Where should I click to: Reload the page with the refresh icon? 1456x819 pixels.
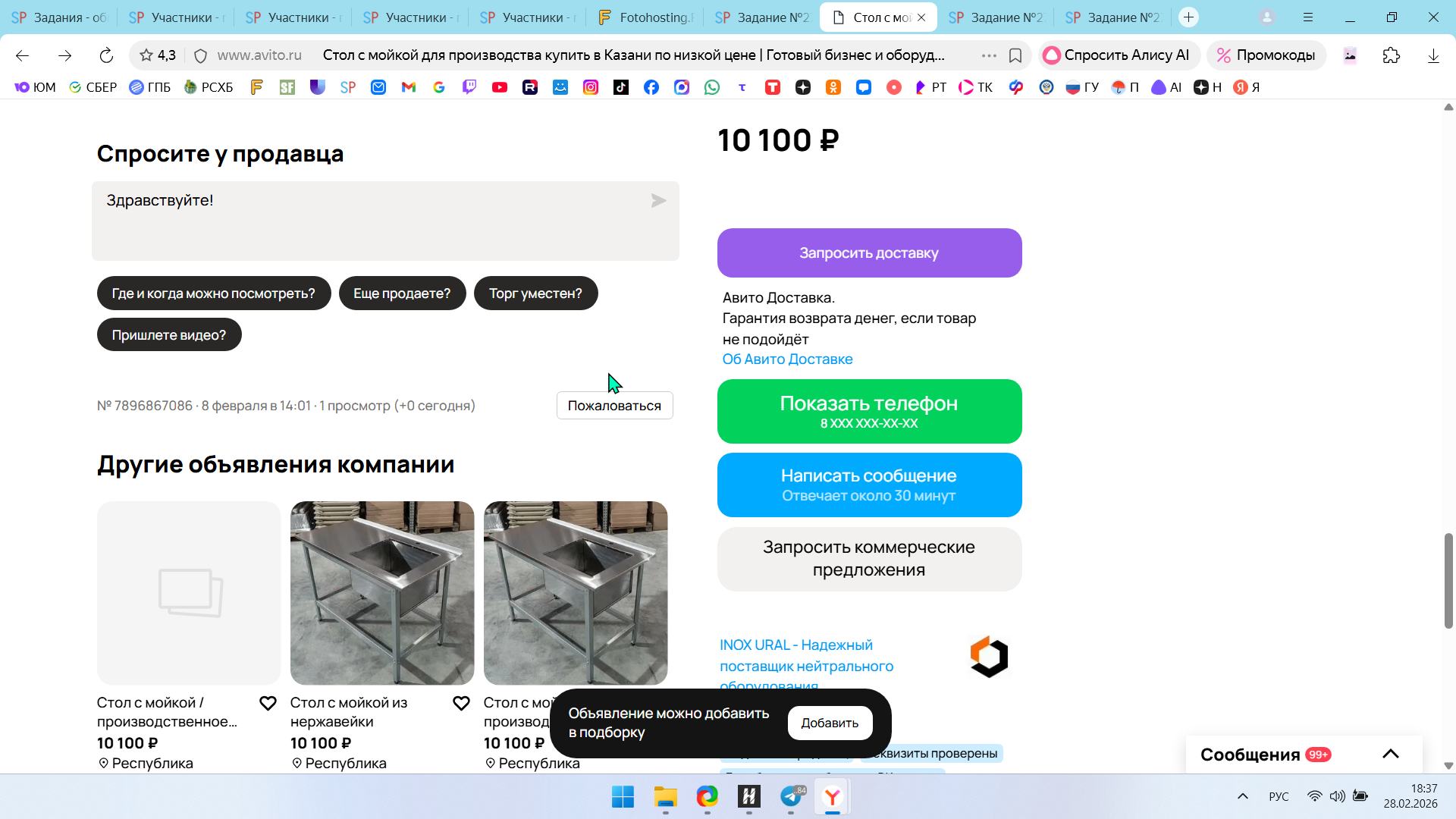pos(106,55)
